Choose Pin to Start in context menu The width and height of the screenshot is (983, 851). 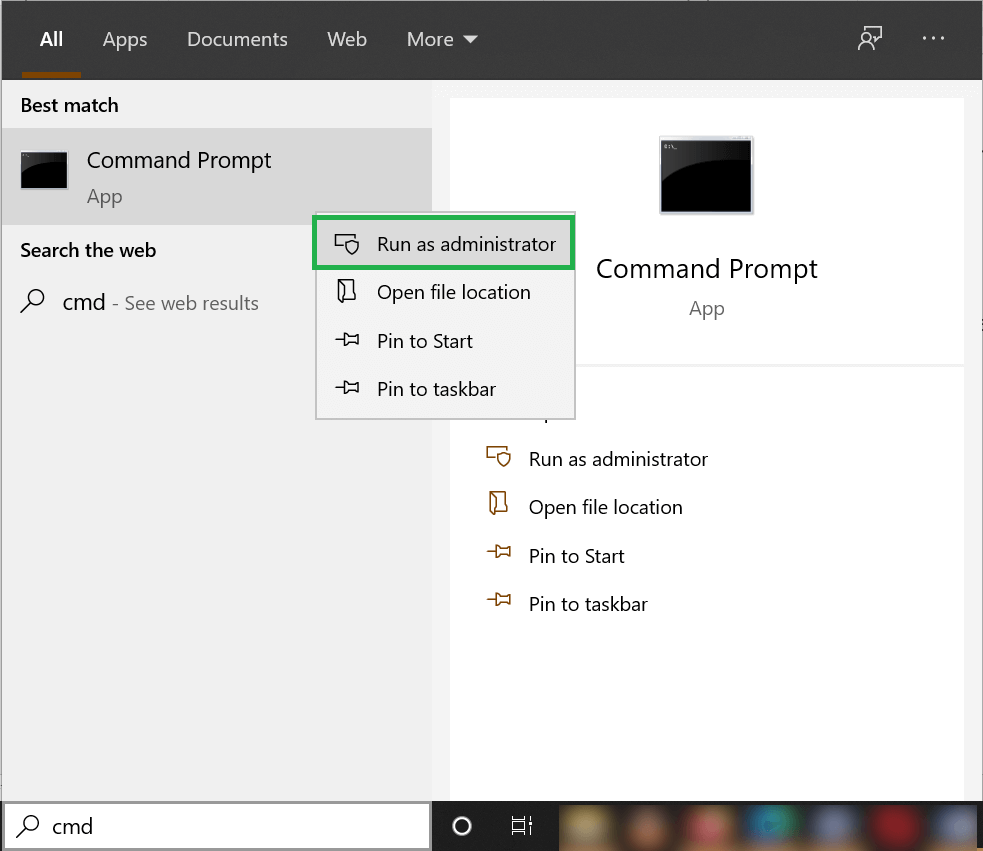(445, 341)
